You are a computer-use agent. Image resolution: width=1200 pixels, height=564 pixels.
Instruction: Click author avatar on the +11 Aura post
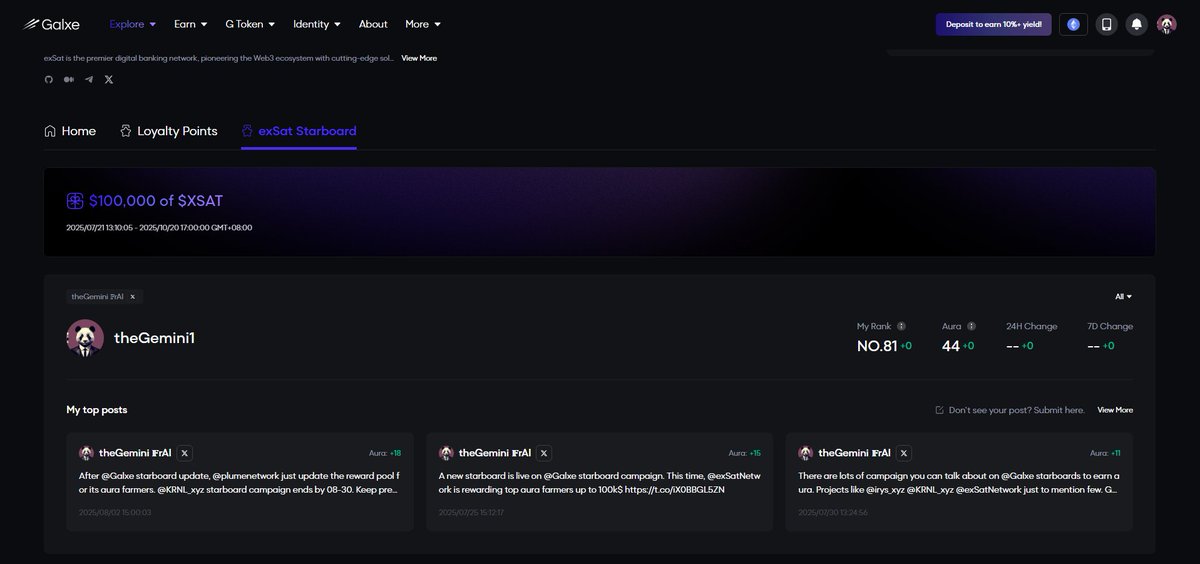tap(806, 453)
